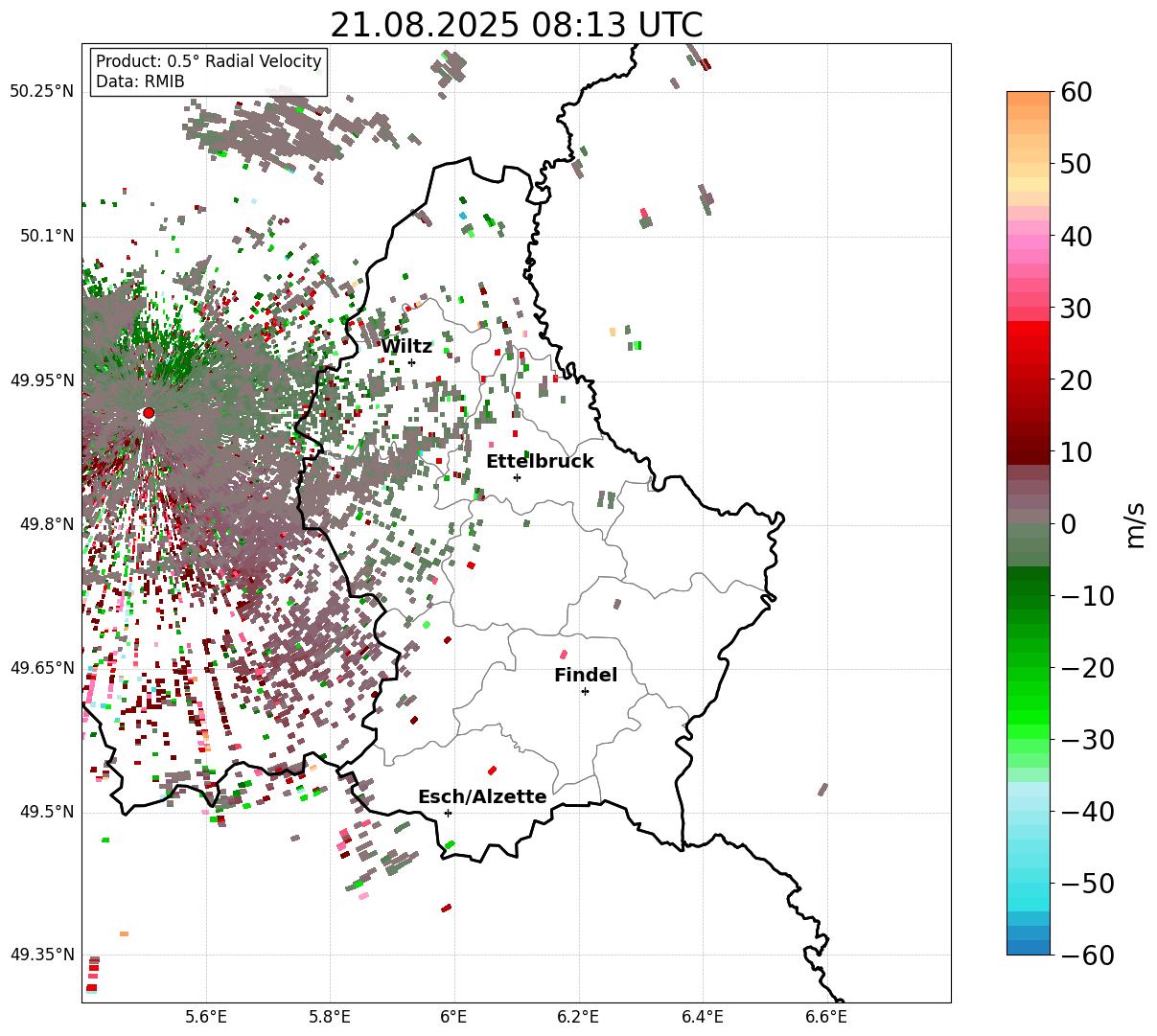This screenshot has height=1036, width=1157.
Task: Click the Esch/Alzette station cross marker
Action: tap(448, 813)
